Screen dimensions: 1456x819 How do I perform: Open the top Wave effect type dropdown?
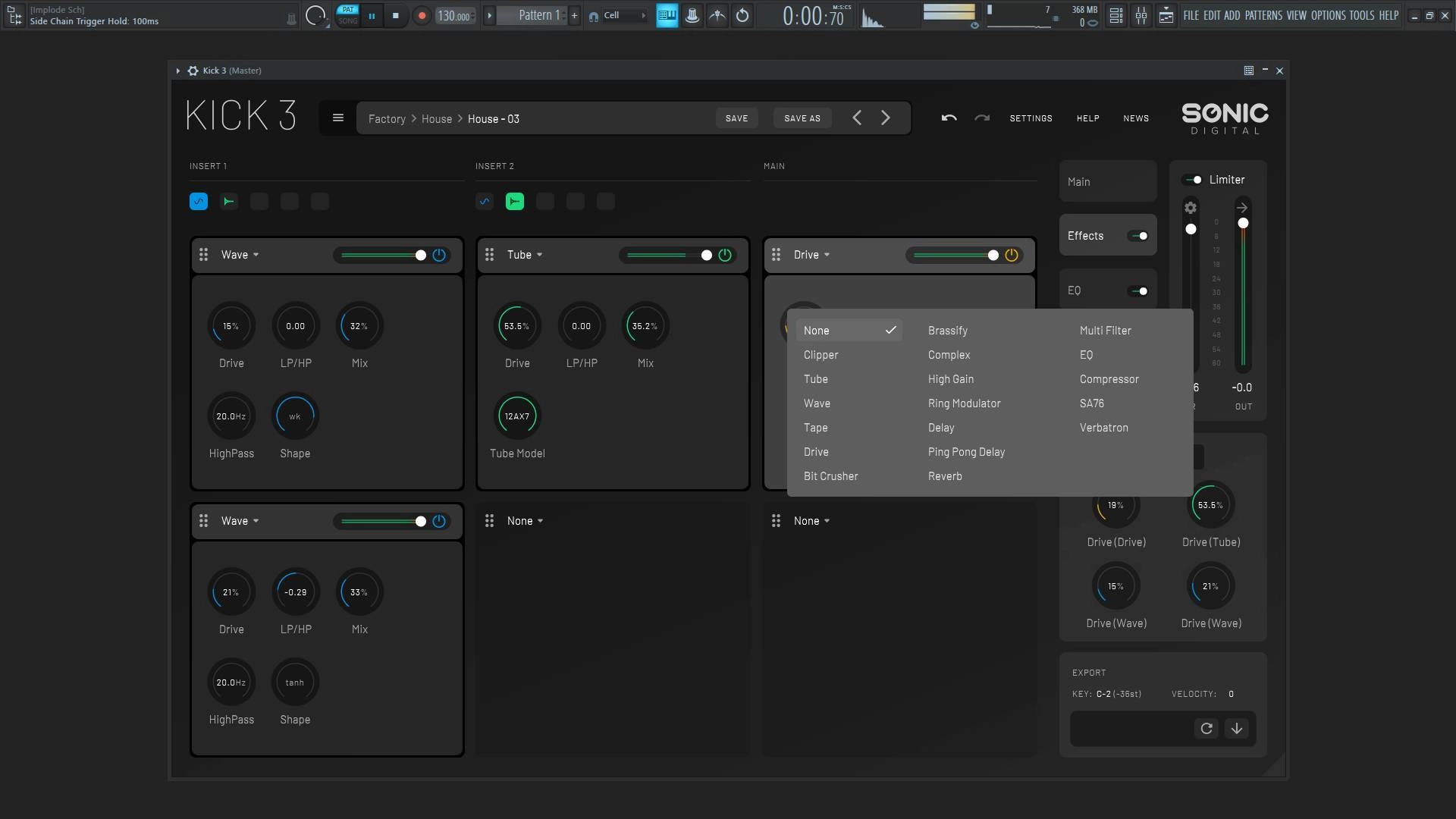[240, 255]
